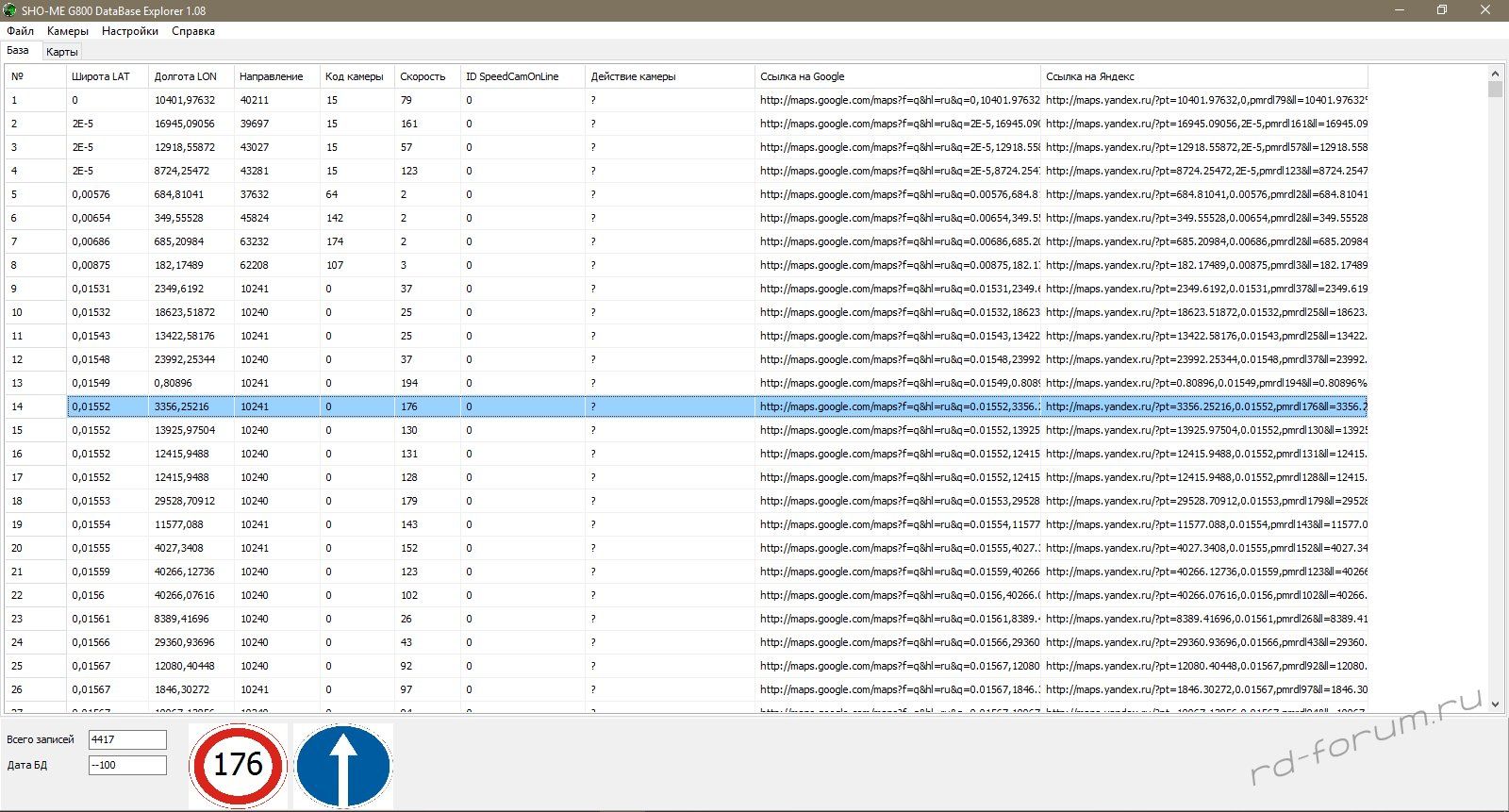Open the Справка menu
The image size is (1509, 812).
click(193, 31)
